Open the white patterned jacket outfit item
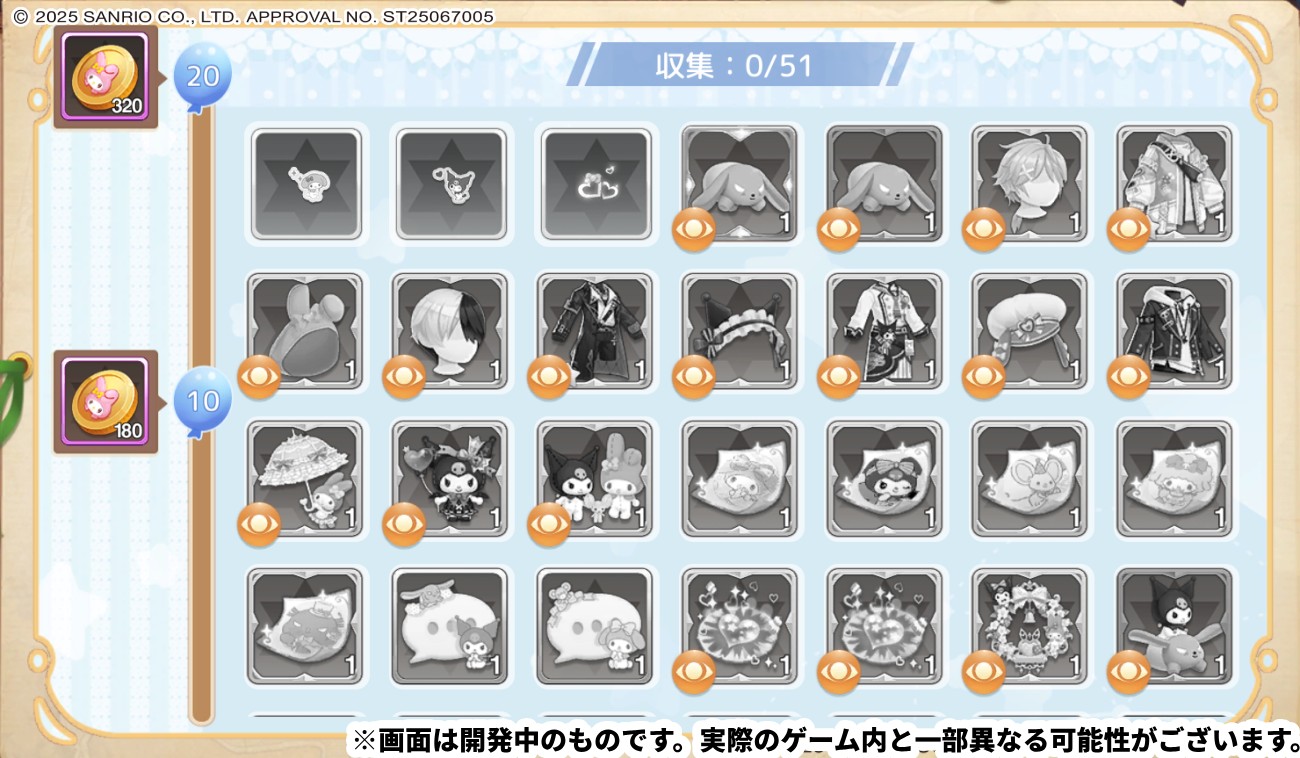Viewport: 1300px width, 758px height. (1176, 184)
